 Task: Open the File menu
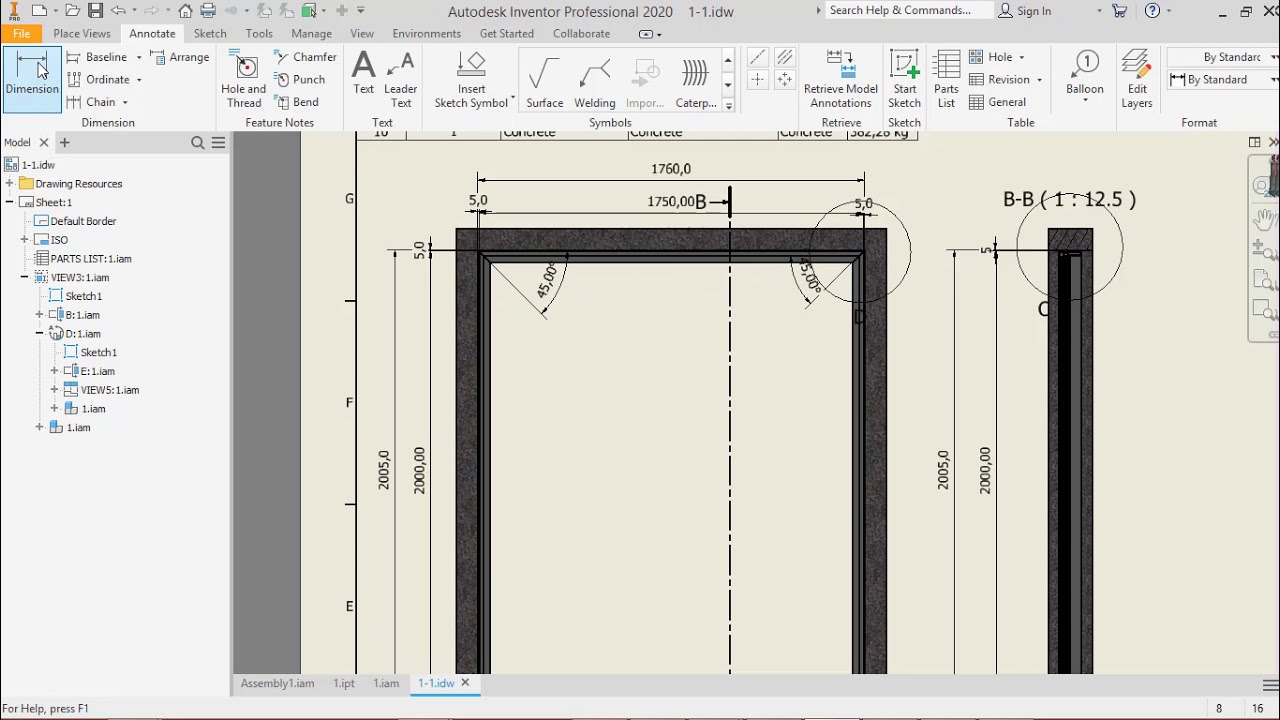click(21, 33)
